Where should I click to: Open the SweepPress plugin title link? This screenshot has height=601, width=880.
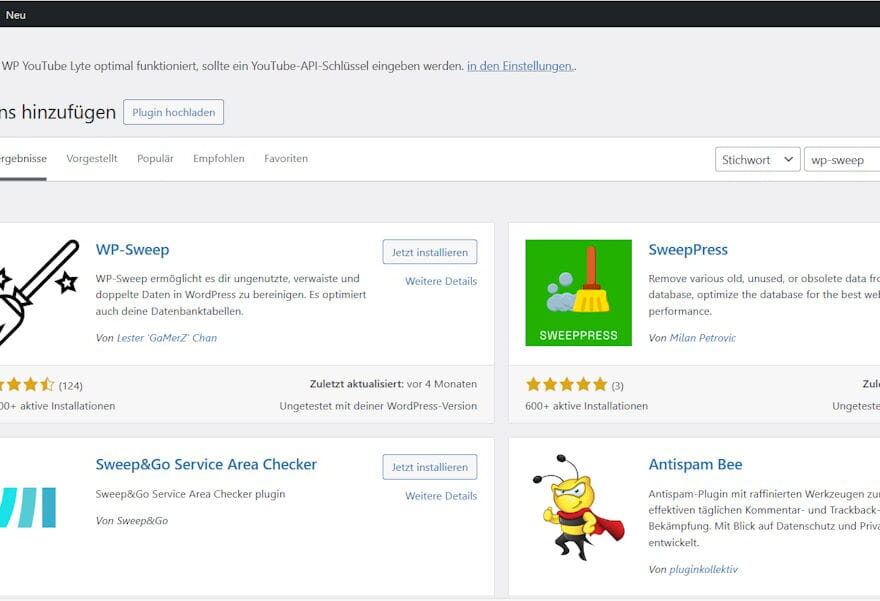[688, 249]
